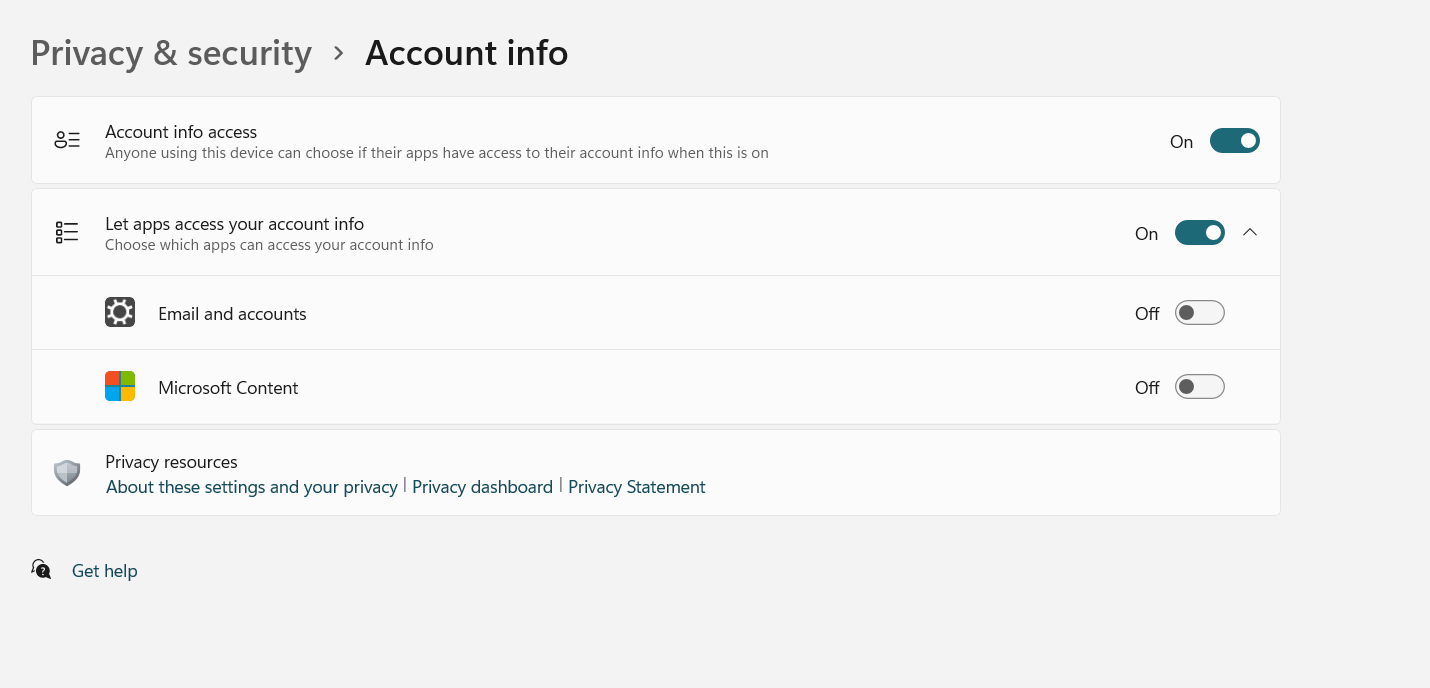Turn off the Account info access toggle
Screen dimensions: 1430x688
tap(1234, 141)
